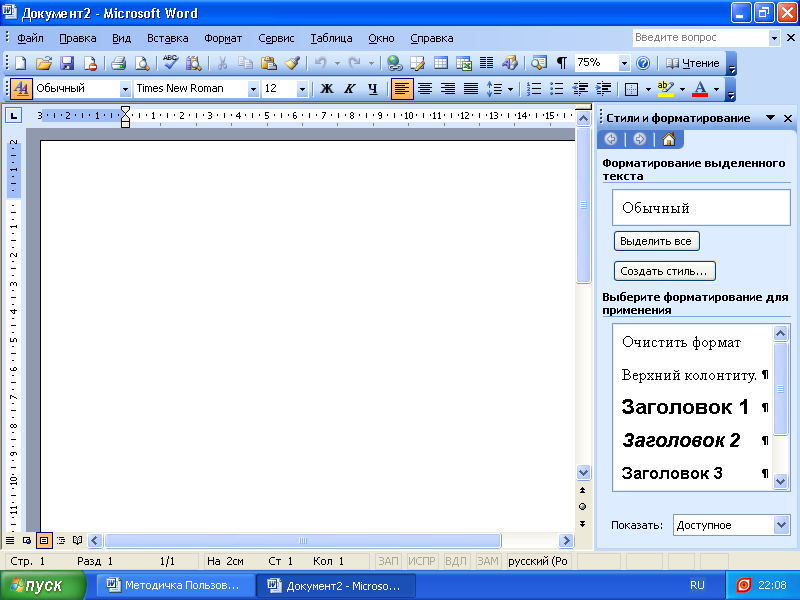800x600 pixels.
Task: Click Создать стиль button
Action: pyautogui.click(x=664, y=271)
